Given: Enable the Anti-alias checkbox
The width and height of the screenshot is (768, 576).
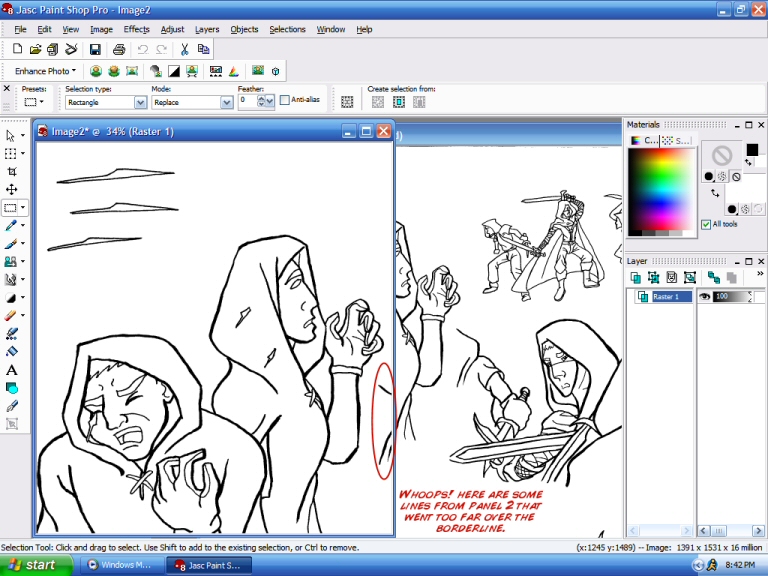Looking at the screenshot, I should pos(285,100).
